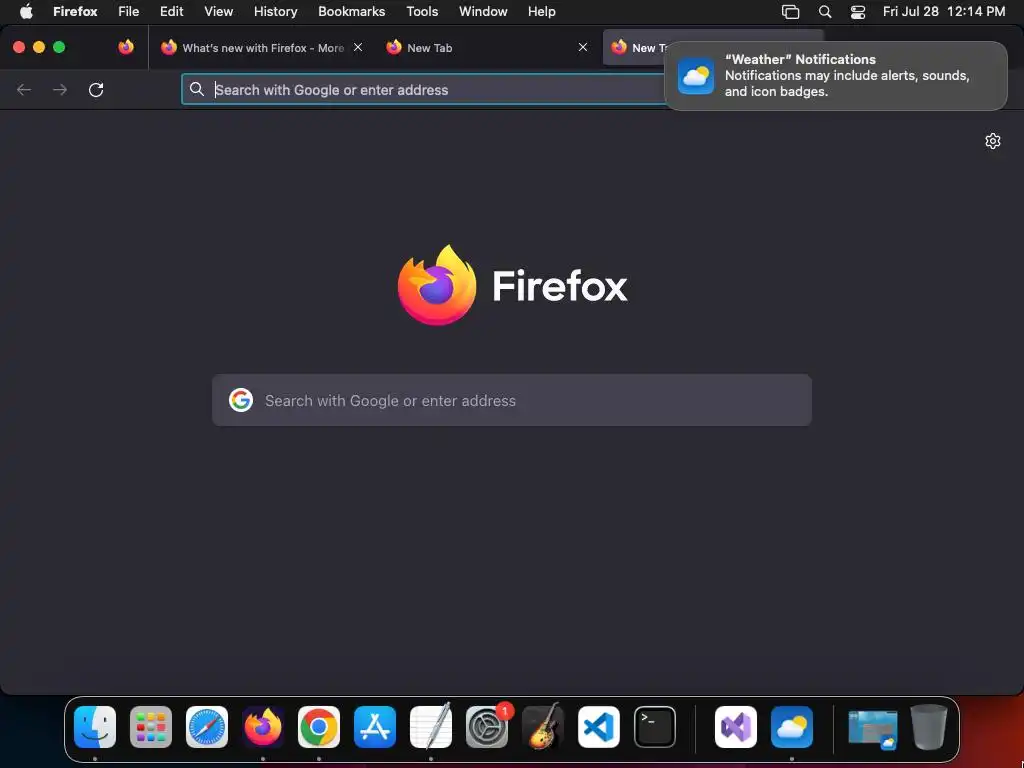Open the View menu
The width and height of the screenshot is (1024, 768).
(x=218, y=12)
